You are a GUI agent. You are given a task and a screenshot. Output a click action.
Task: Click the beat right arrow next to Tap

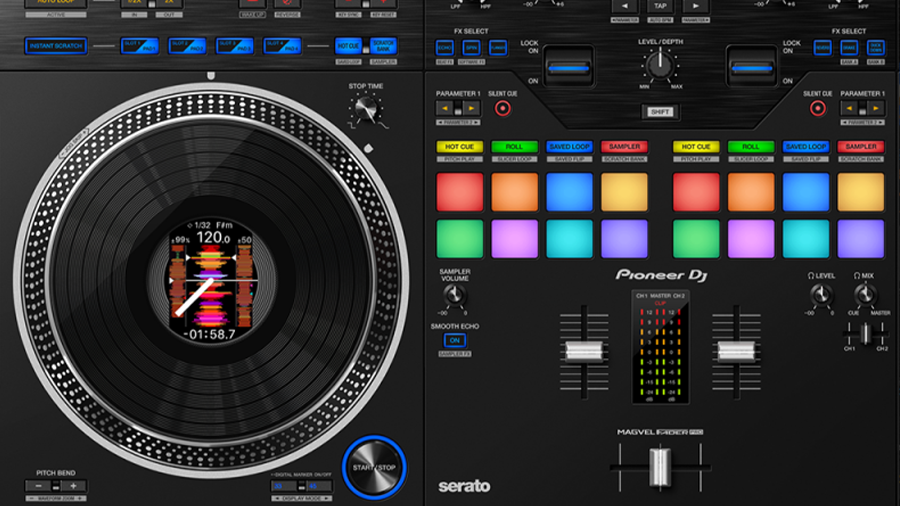coord(696,6)
